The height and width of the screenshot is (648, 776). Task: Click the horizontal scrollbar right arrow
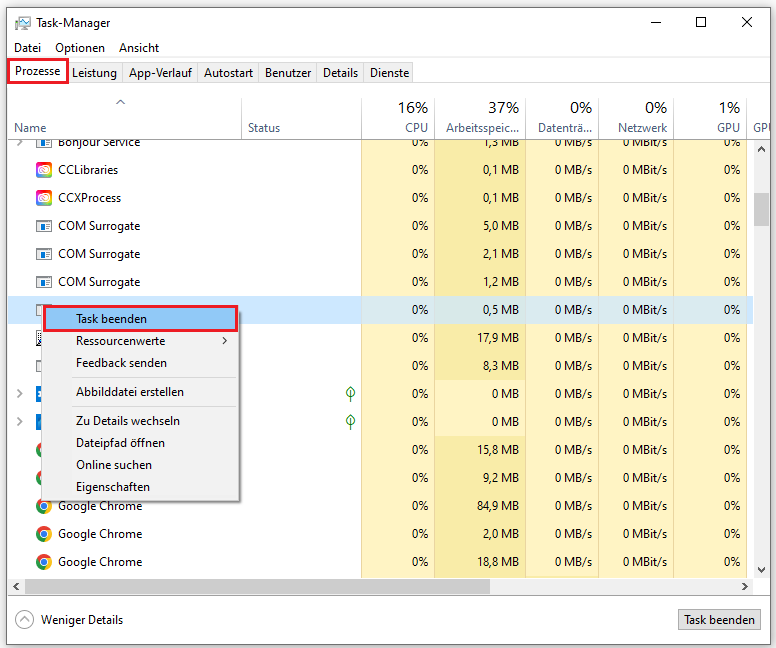tap(745, 587)
